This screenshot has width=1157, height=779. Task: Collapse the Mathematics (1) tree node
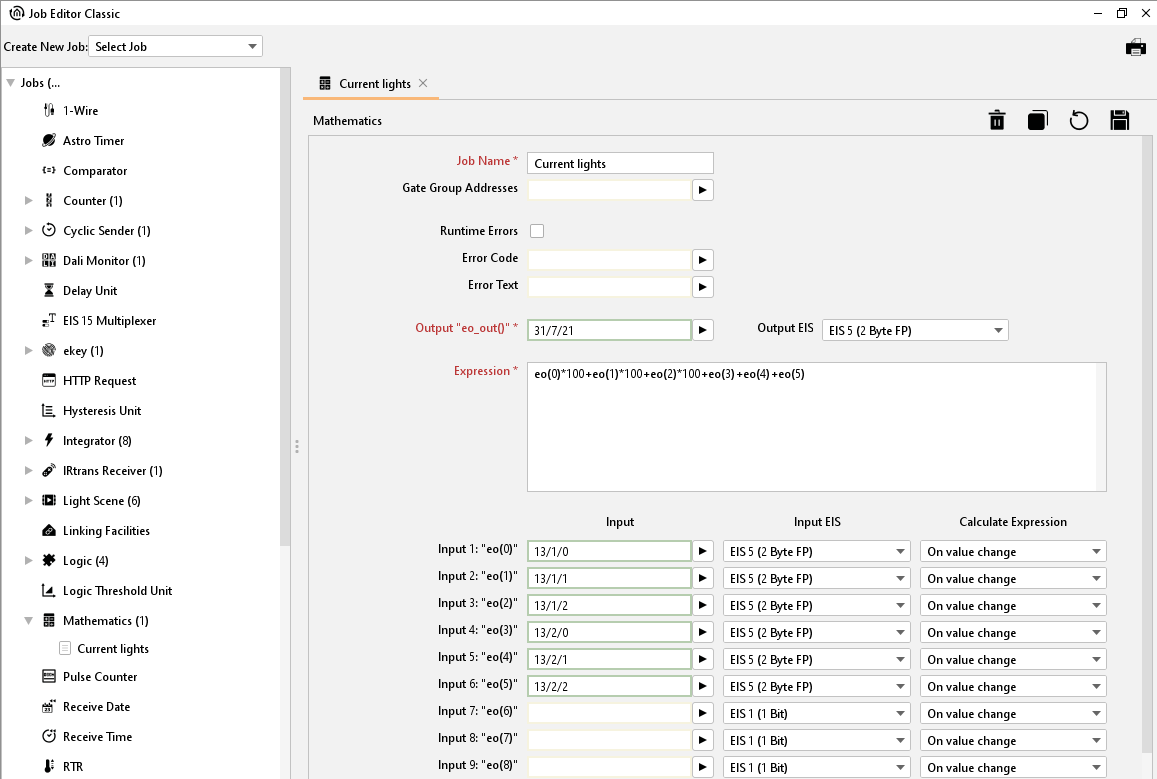pos(29,621)
